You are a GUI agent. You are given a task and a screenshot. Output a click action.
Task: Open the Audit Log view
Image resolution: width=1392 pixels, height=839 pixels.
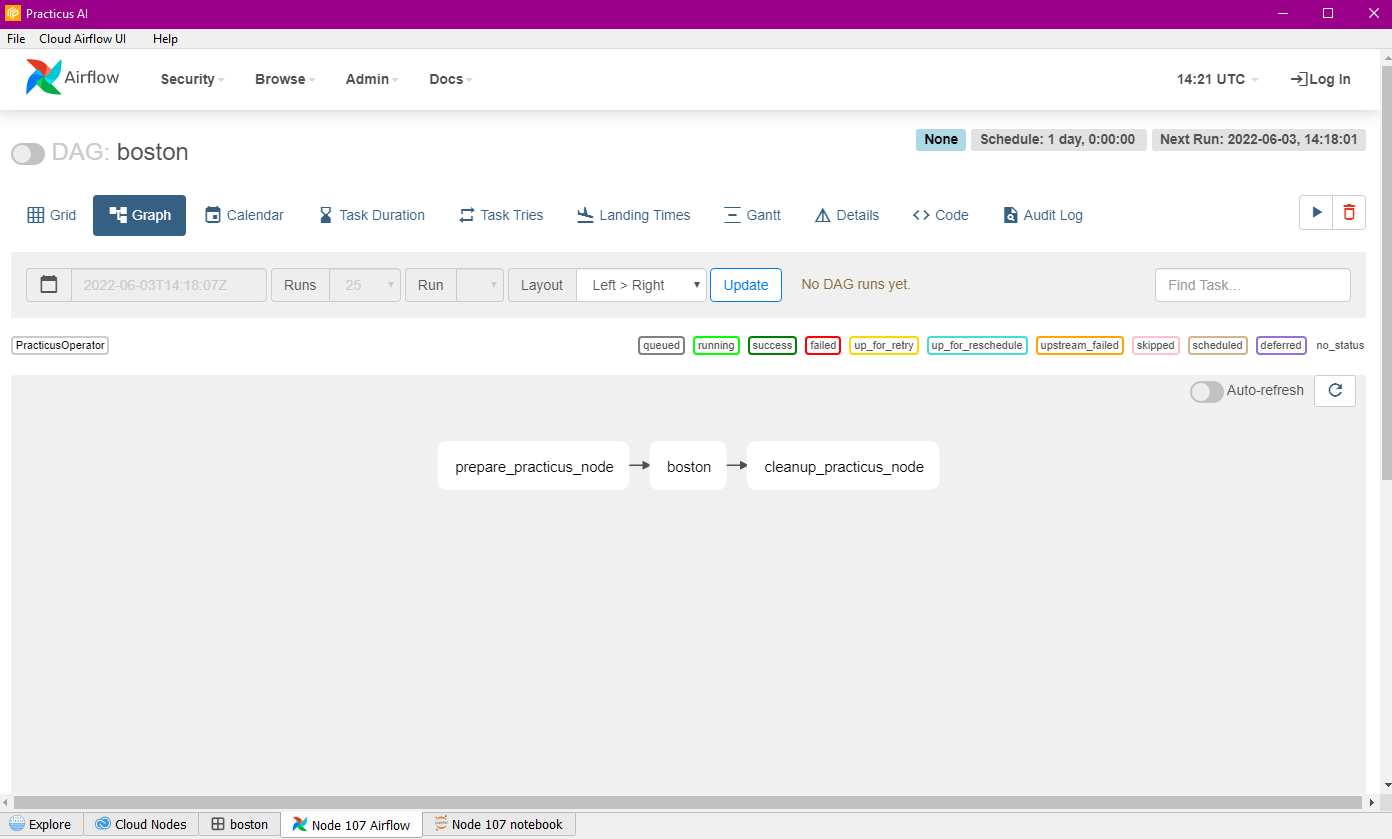(x=1041, y=215)
